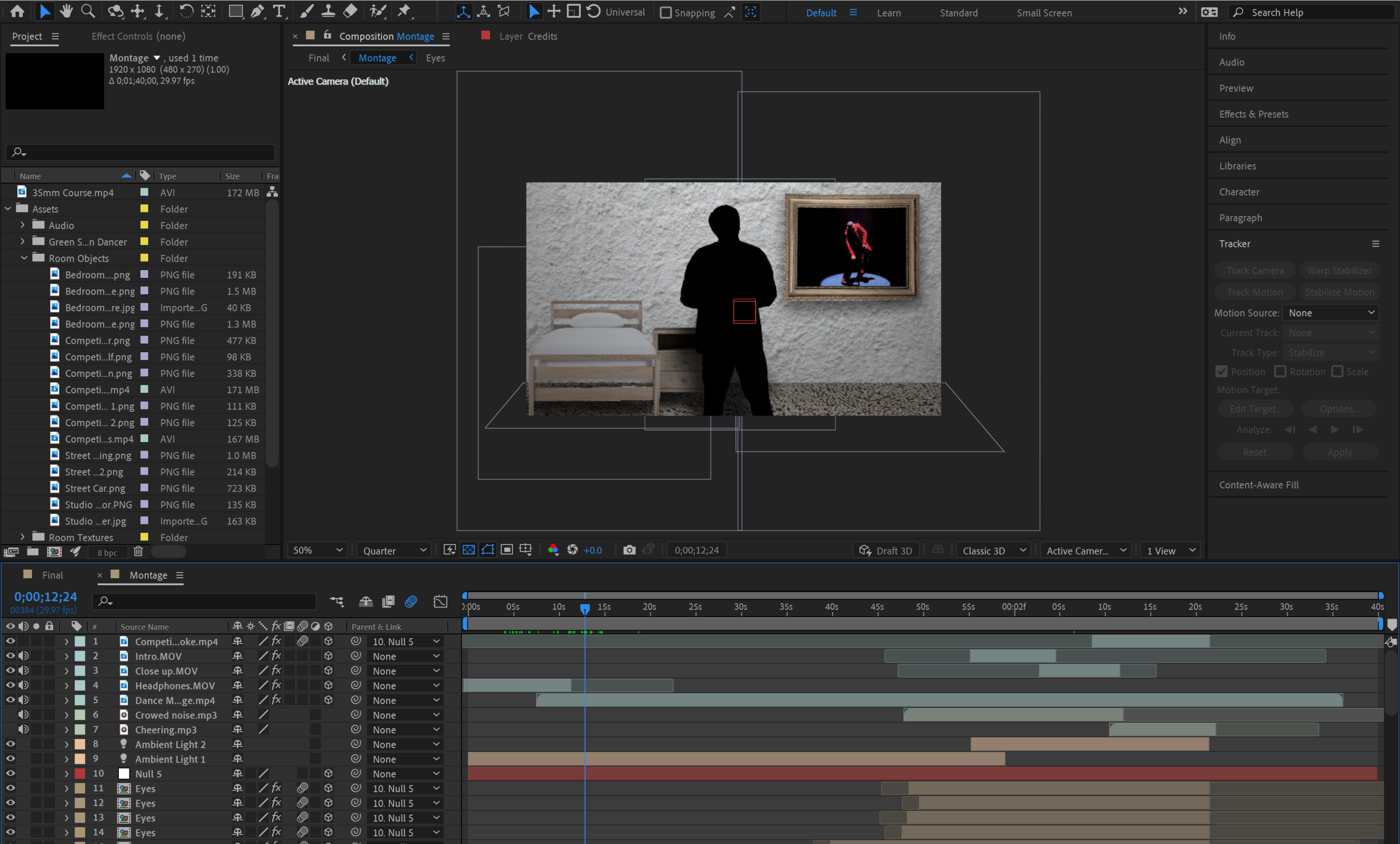Select the Type text tool
Screen dimensions: 1400x844
tap(279, 11)
